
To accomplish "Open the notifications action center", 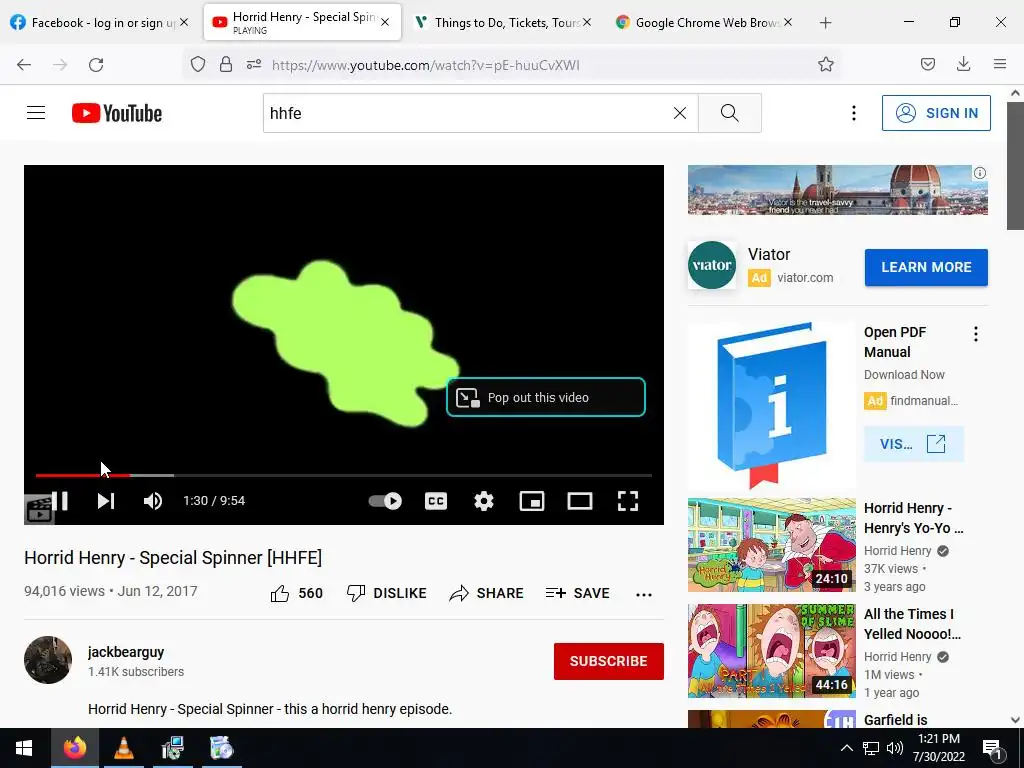I will (x=992, y=748).
